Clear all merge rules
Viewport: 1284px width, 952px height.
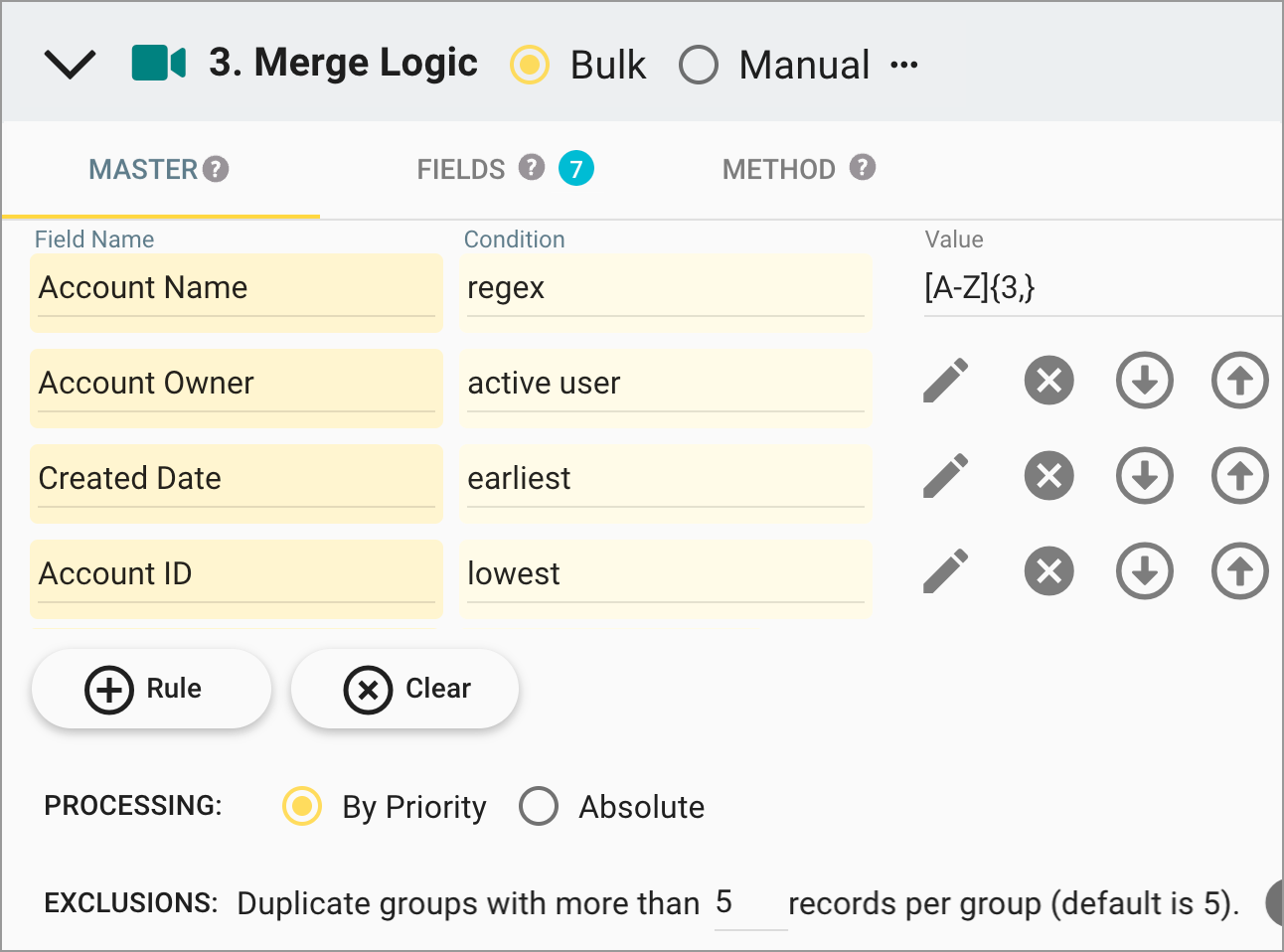pos(404,688)
